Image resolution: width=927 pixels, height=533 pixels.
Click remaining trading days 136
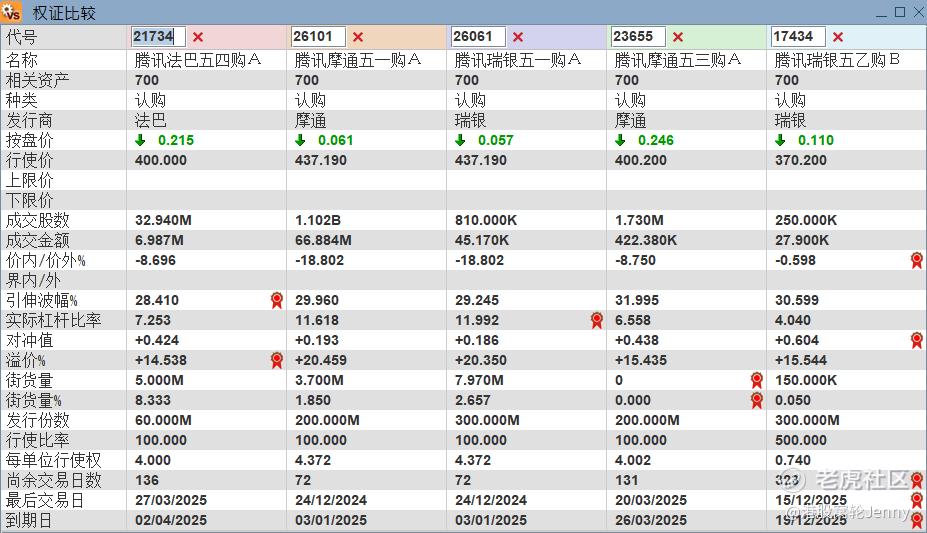coord(147,480)
